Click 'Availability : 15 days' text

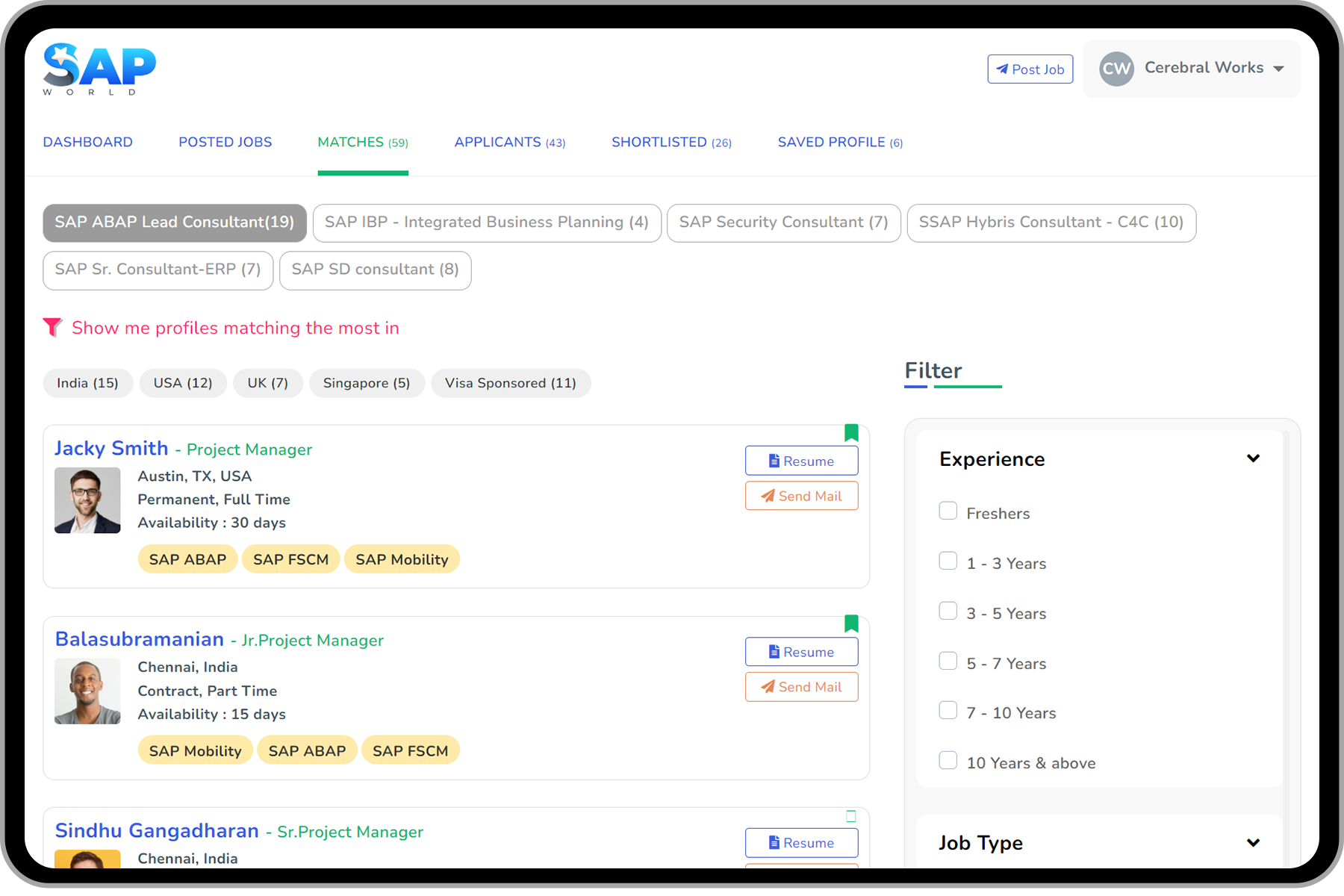[211, 715]
